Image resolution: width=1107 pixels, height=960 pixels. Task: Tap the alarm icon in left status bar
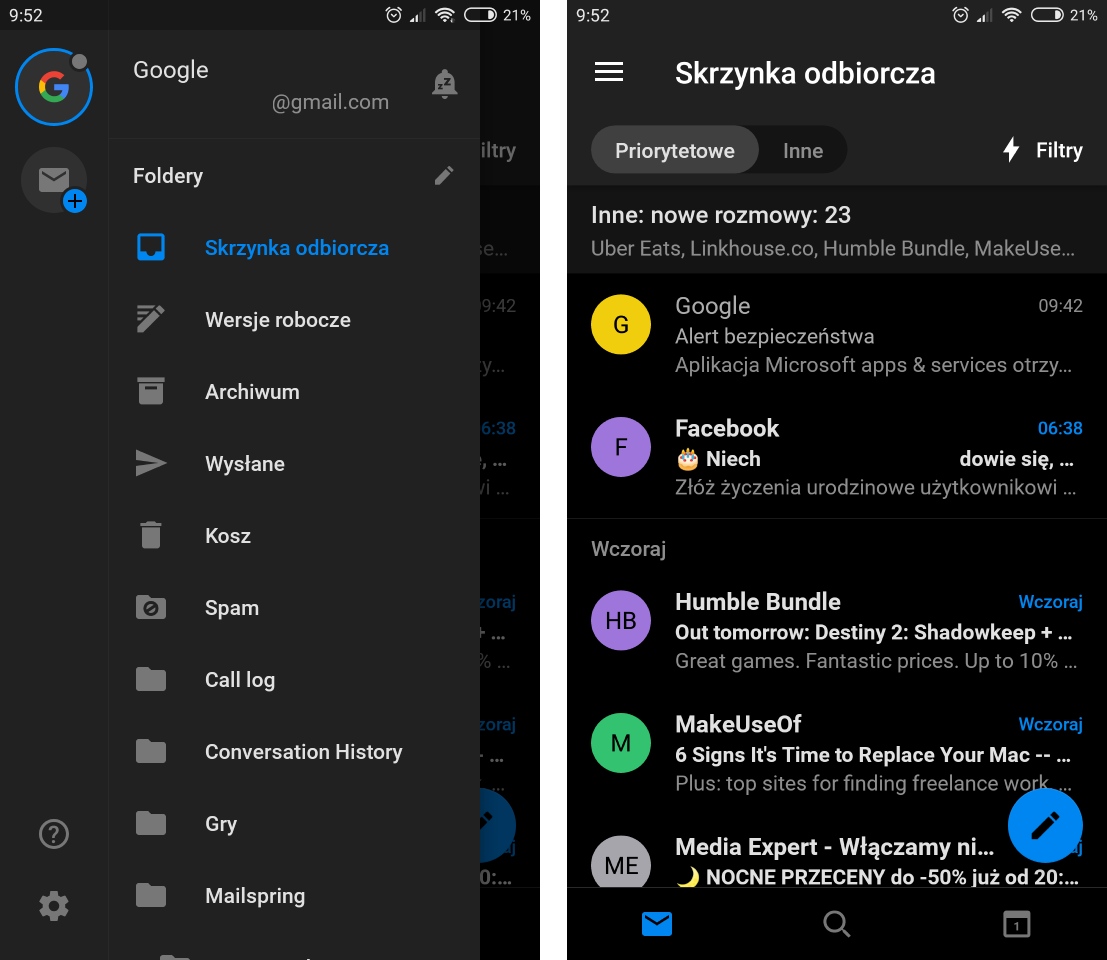coord(393,15)
